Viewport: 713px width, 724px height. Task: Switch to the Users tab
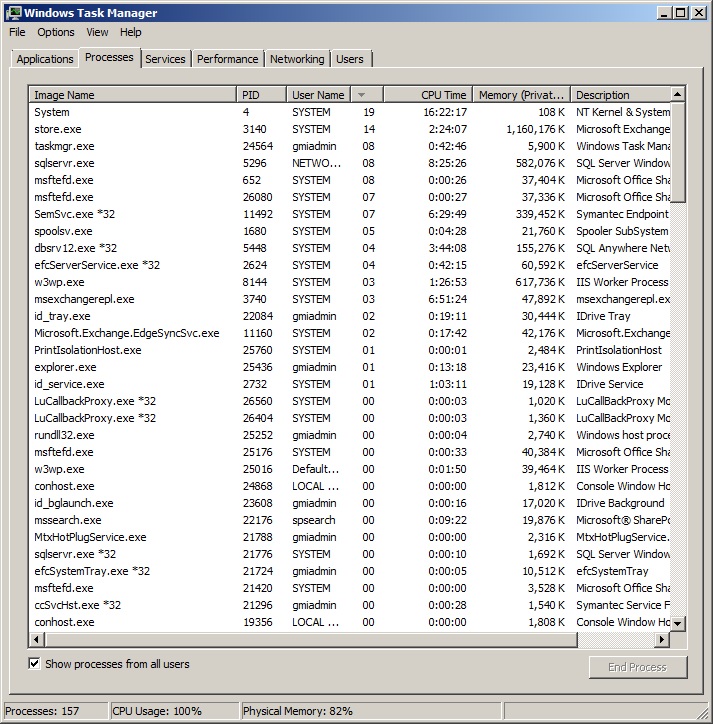(x=350, y=59)
